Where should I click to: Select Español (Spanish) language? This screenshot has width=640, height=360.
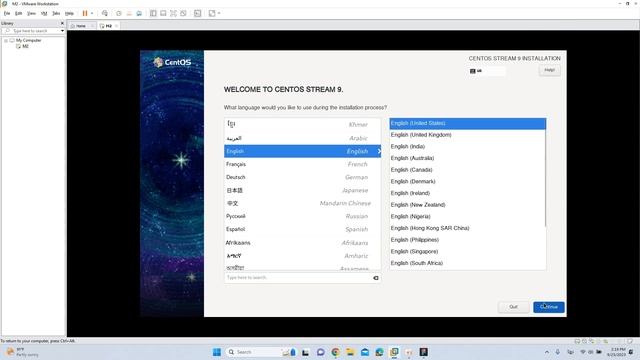pyautogui.click(x=302, y=229)
